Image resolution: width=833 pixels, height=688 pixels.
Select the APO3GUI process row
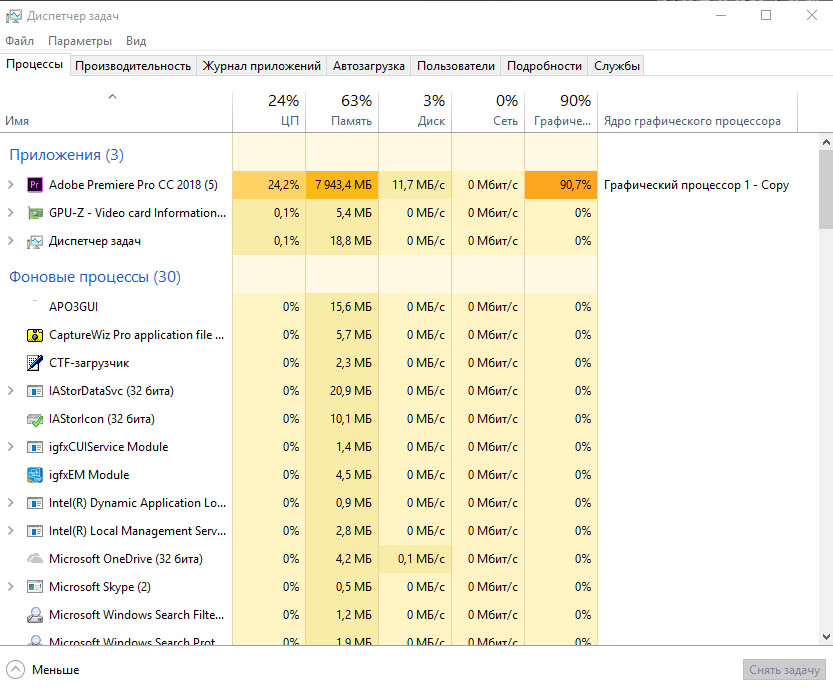(299, 307)
